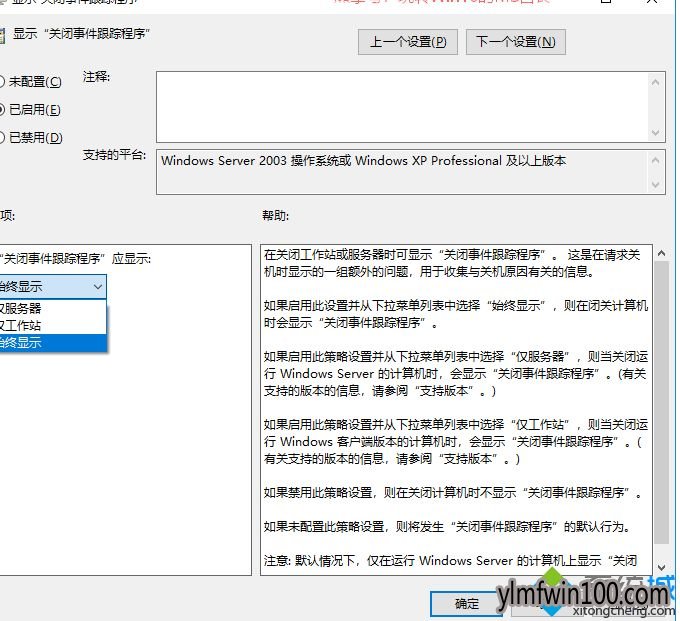Click the policy setting icon beside the title

pyautogui.click(x=2, y=36)
